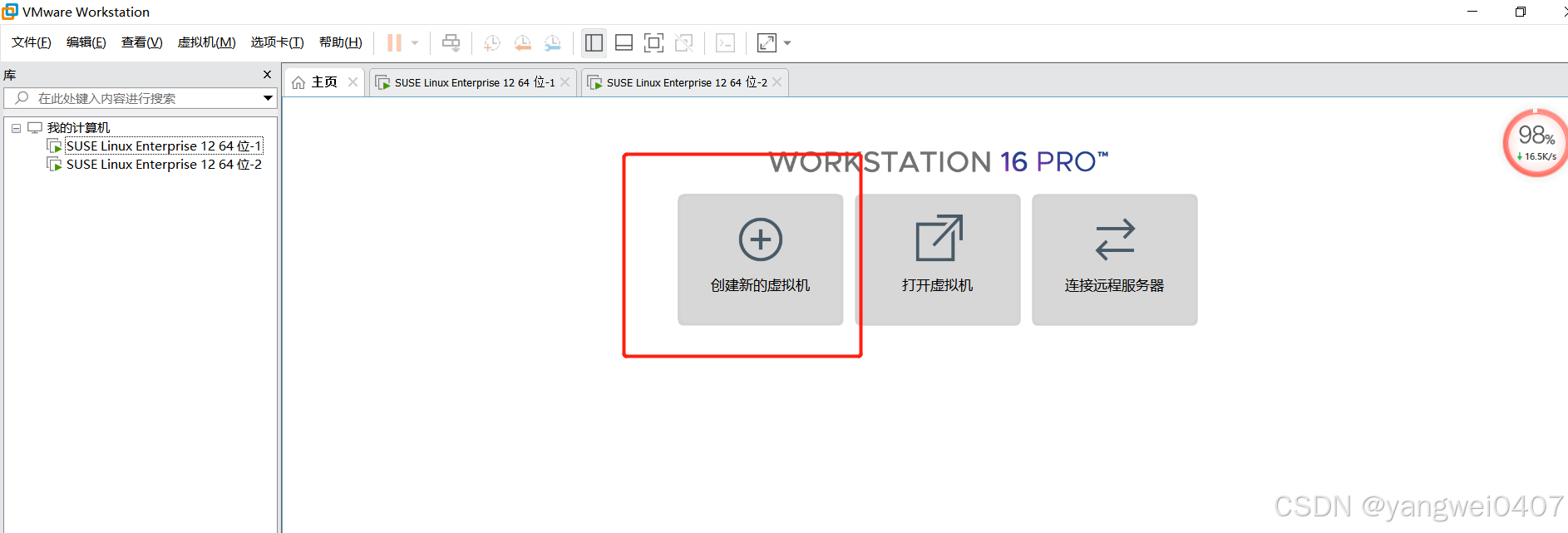
Task: Open the dropdown next to the stretch icon
Action: coord(787,42)
